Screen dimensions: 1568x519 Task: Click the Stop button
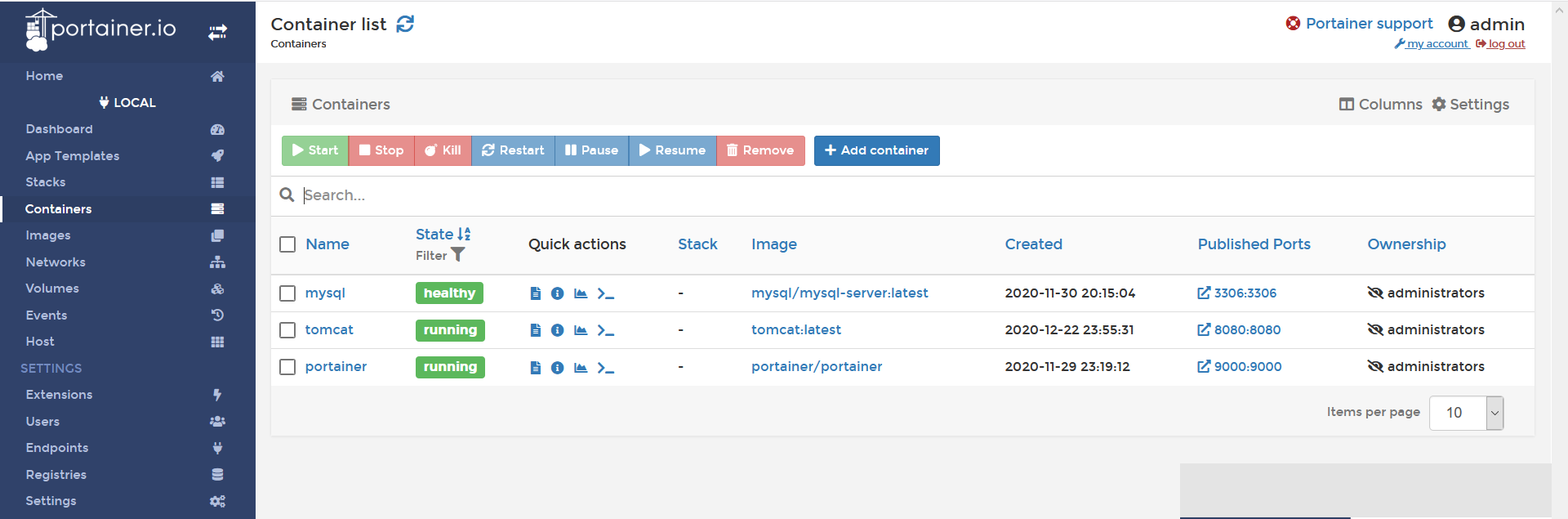381,150
